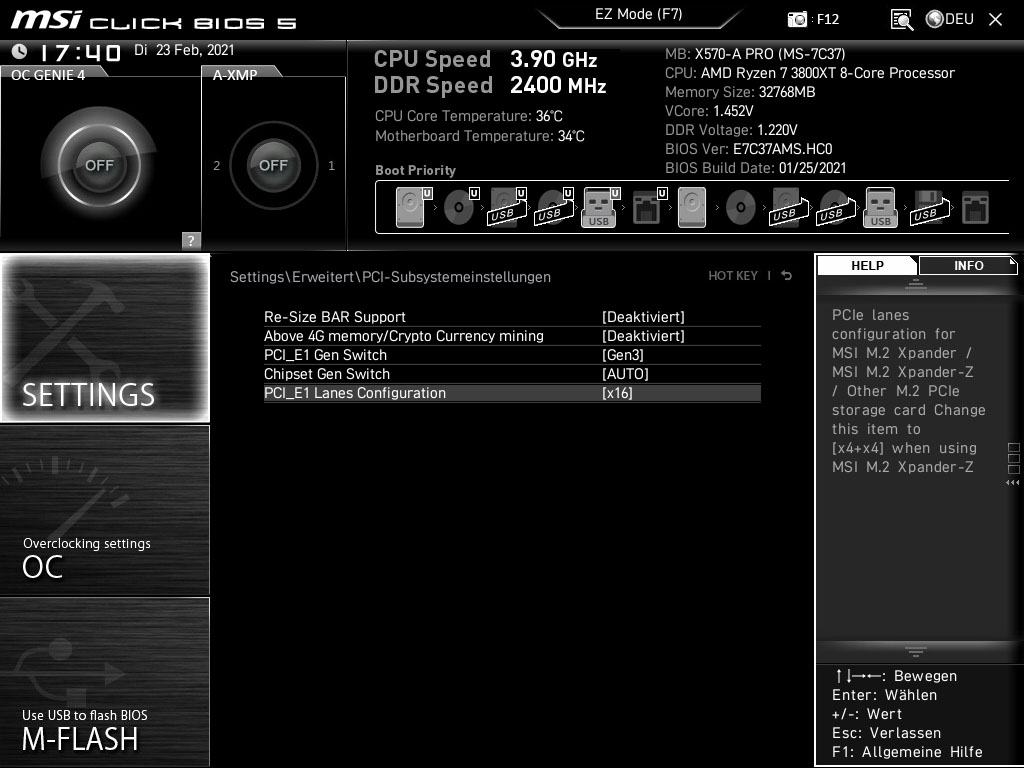Open the OC Genie question mark help

click(191, 240)
